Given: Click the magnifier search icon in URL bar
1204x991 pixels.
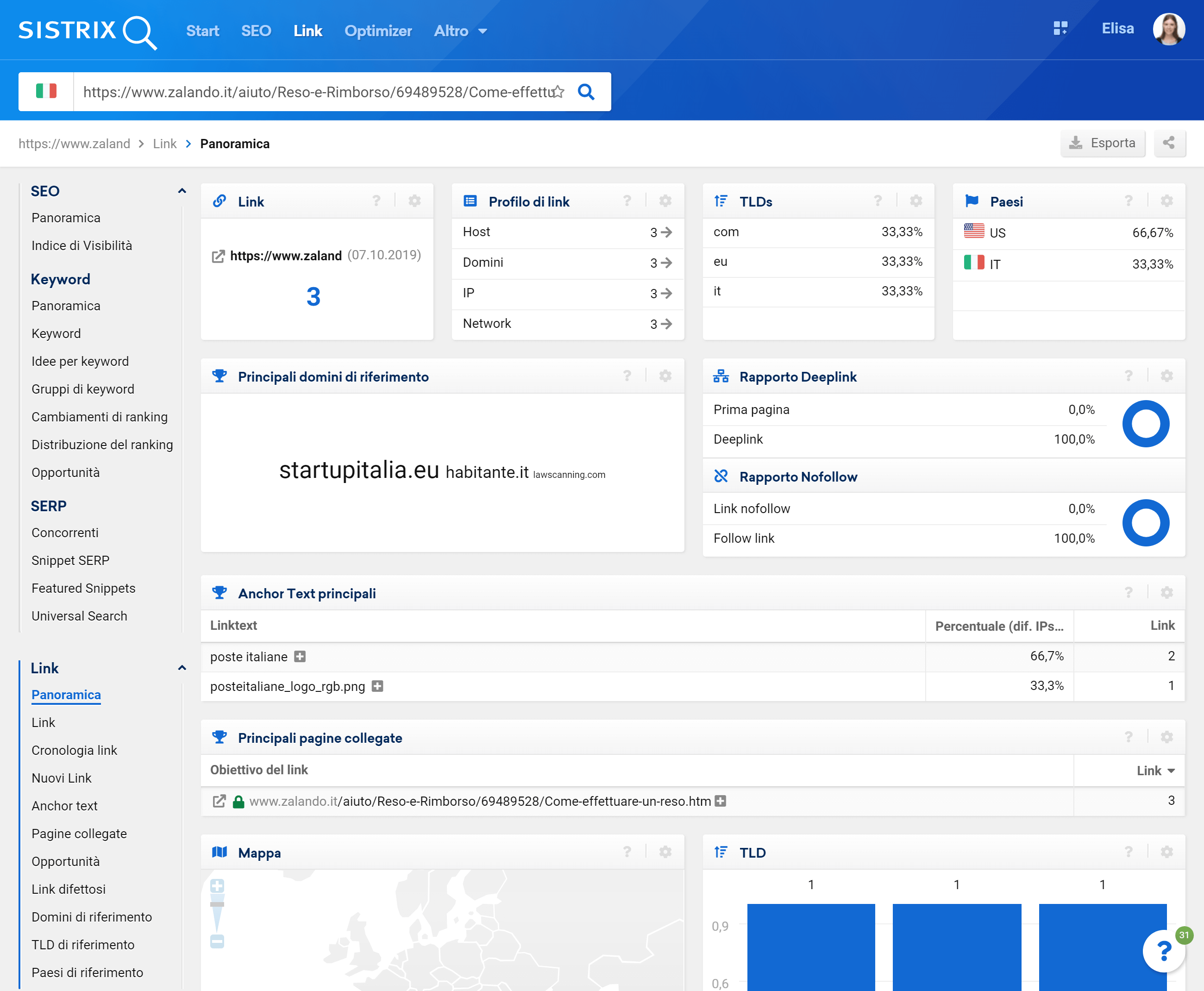Looking at the screenshot, I should pyautogui.click(x=586, y=92).
